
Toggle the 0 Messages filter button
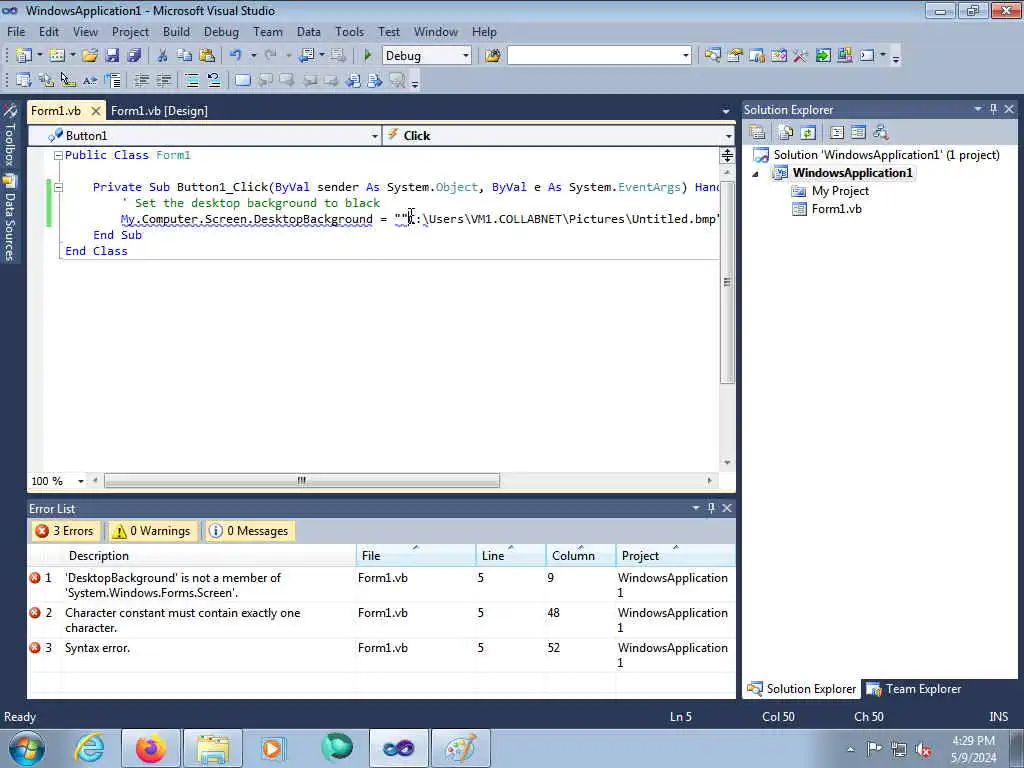(x=249, y=531)
